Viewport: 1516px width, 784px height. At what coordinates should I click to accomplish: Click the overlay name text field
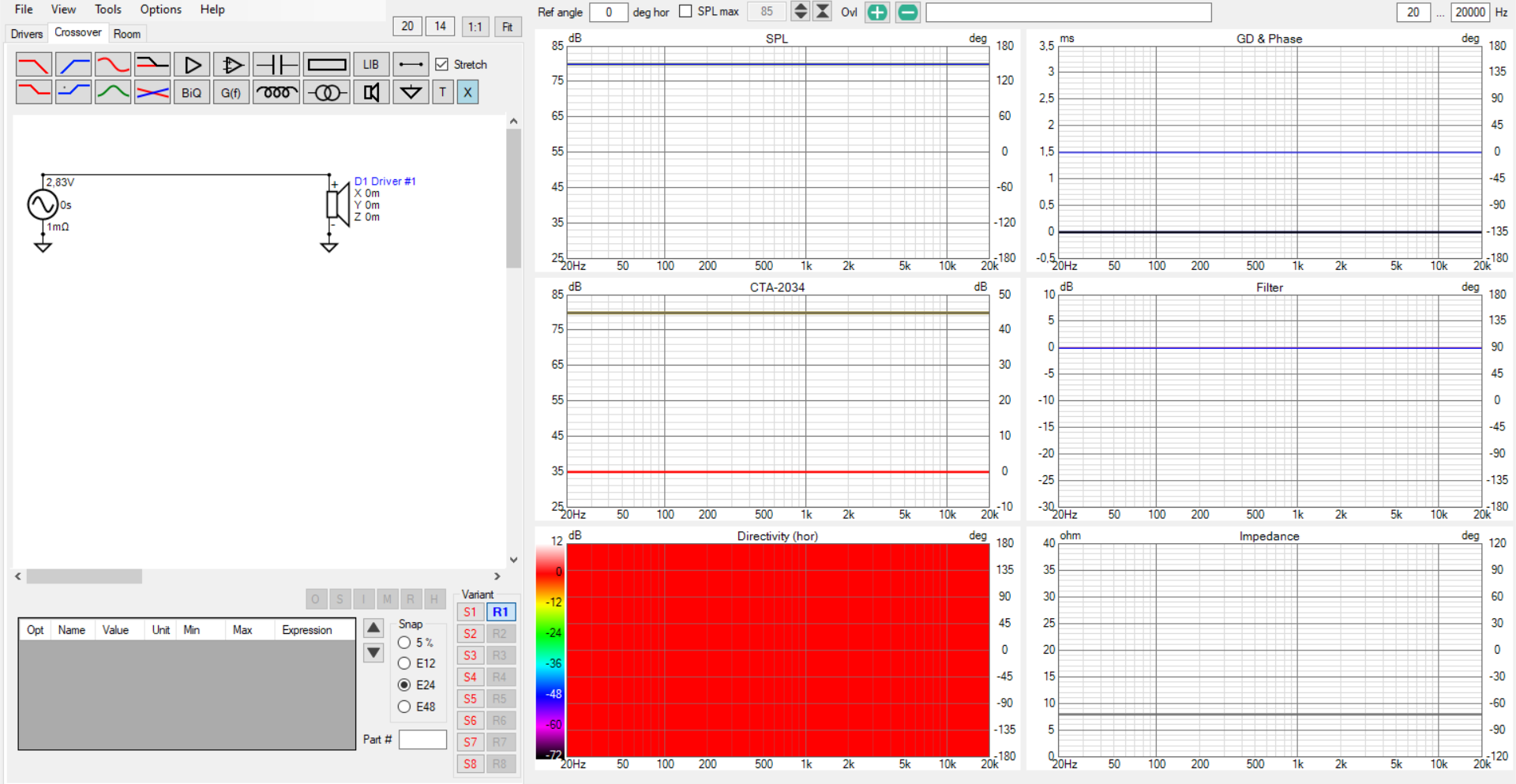1068,12
